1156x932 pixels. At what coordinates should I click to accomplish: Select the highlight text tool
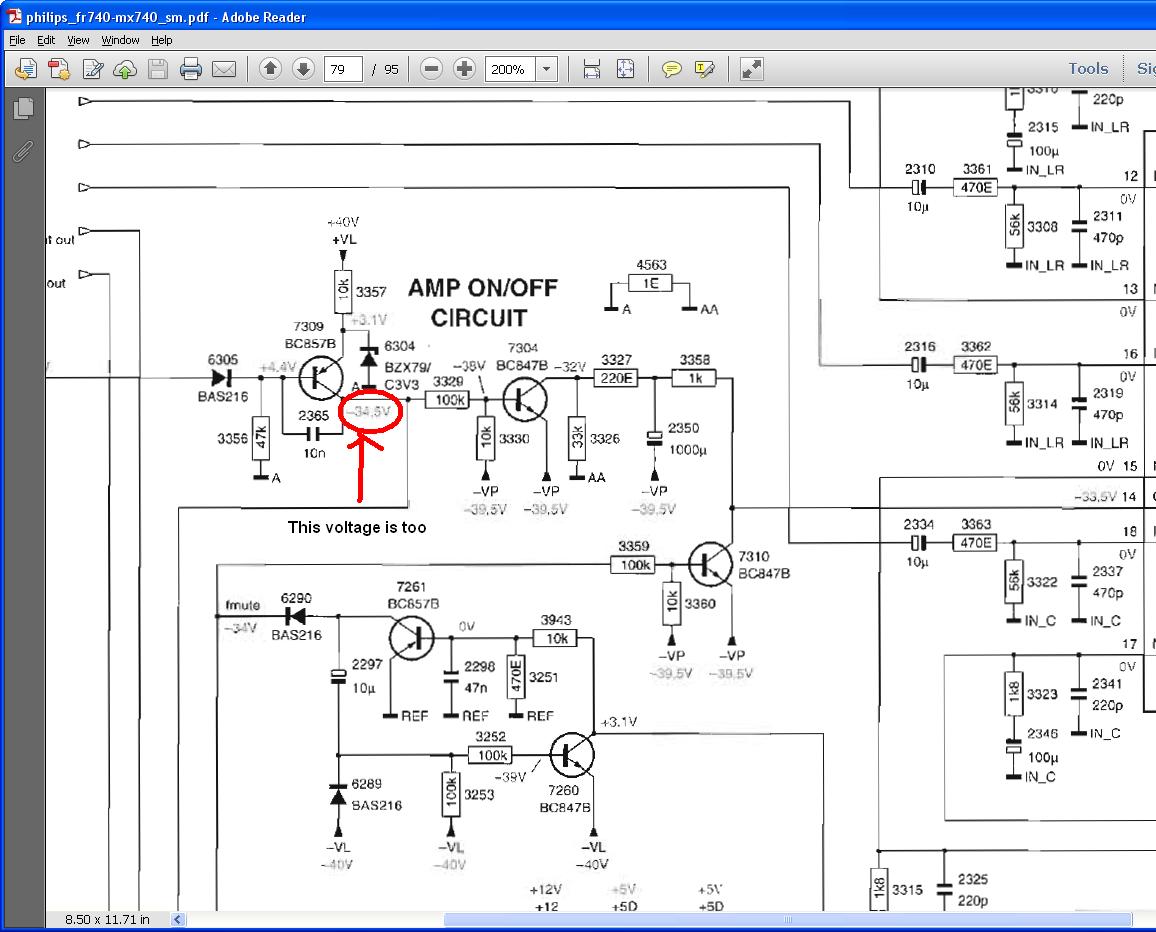pos(705,69)
